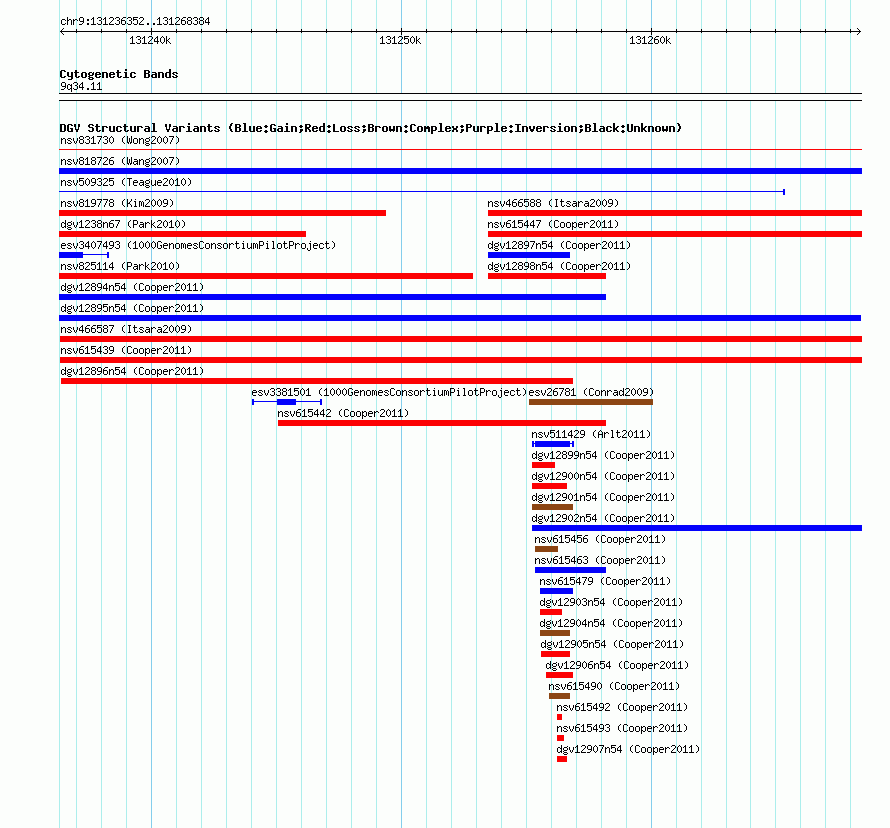Screen dimensions: 890x828
Task: Click dgv12906n54 (Cooper2011) label
Action: click(x=617, y=665)
